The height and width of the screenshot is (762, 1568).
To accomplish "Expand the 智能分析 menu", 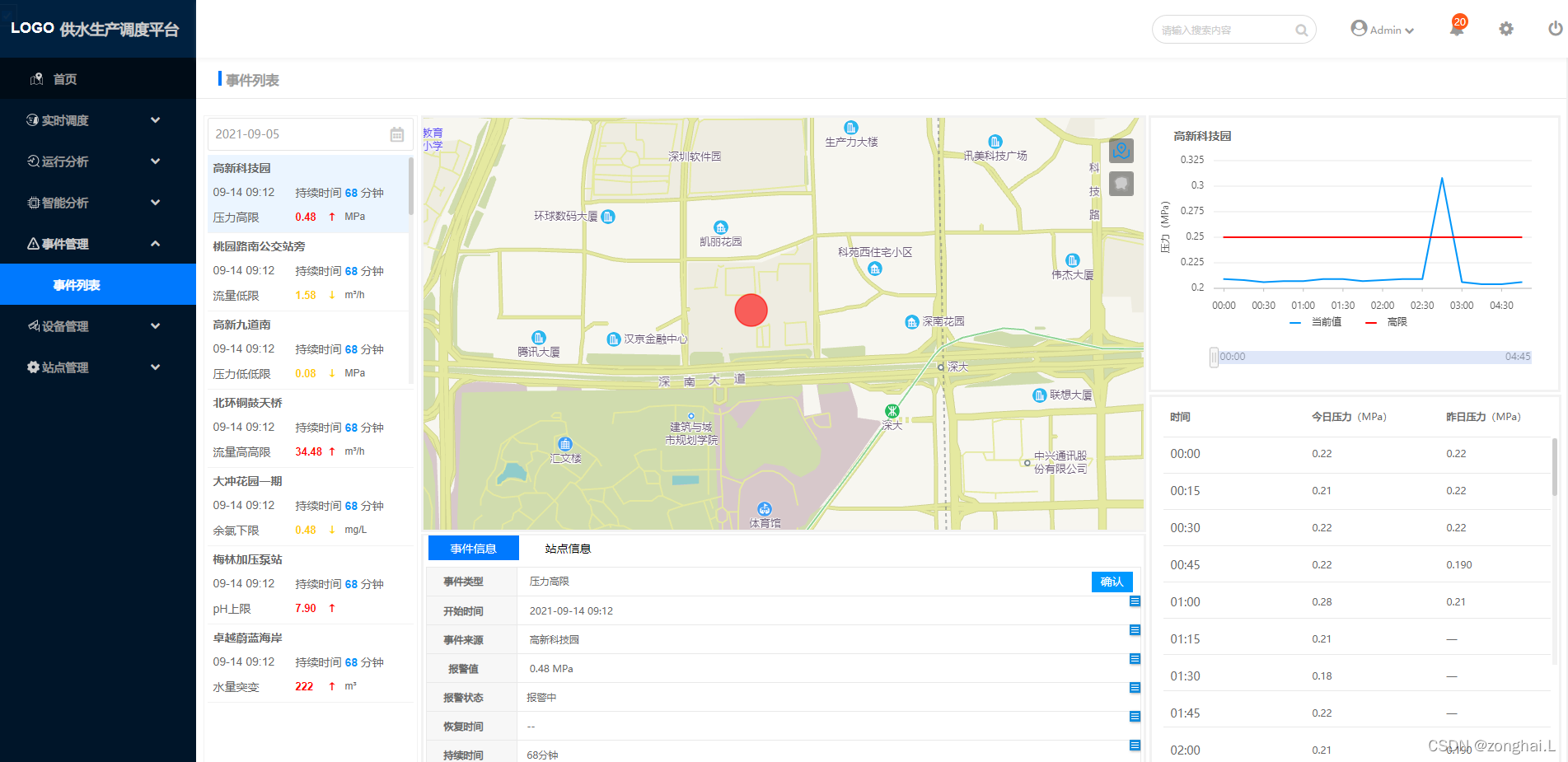I will (98, 203).
